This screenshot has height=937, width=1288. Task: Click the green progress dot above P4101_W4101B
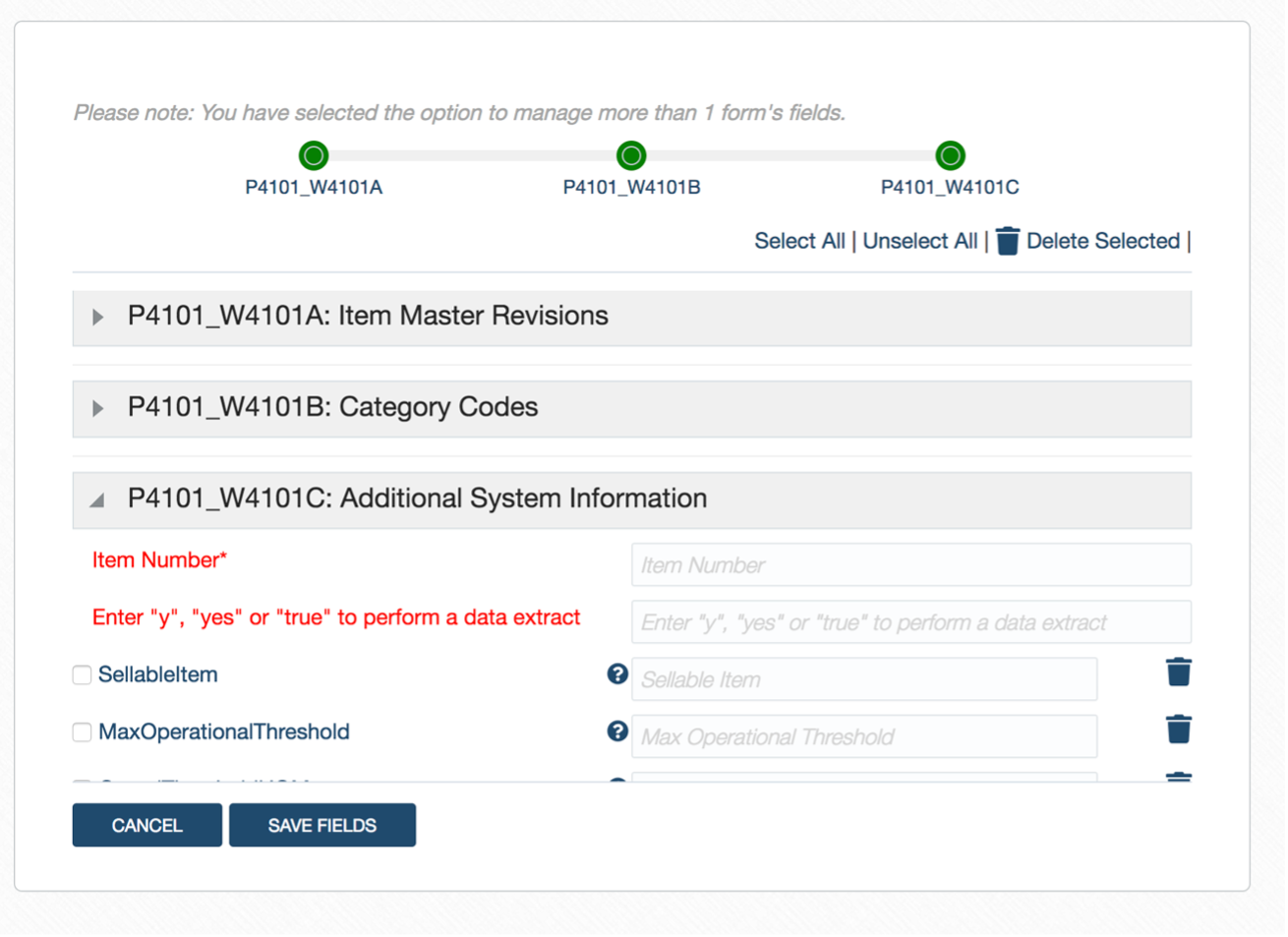[630, 154]
